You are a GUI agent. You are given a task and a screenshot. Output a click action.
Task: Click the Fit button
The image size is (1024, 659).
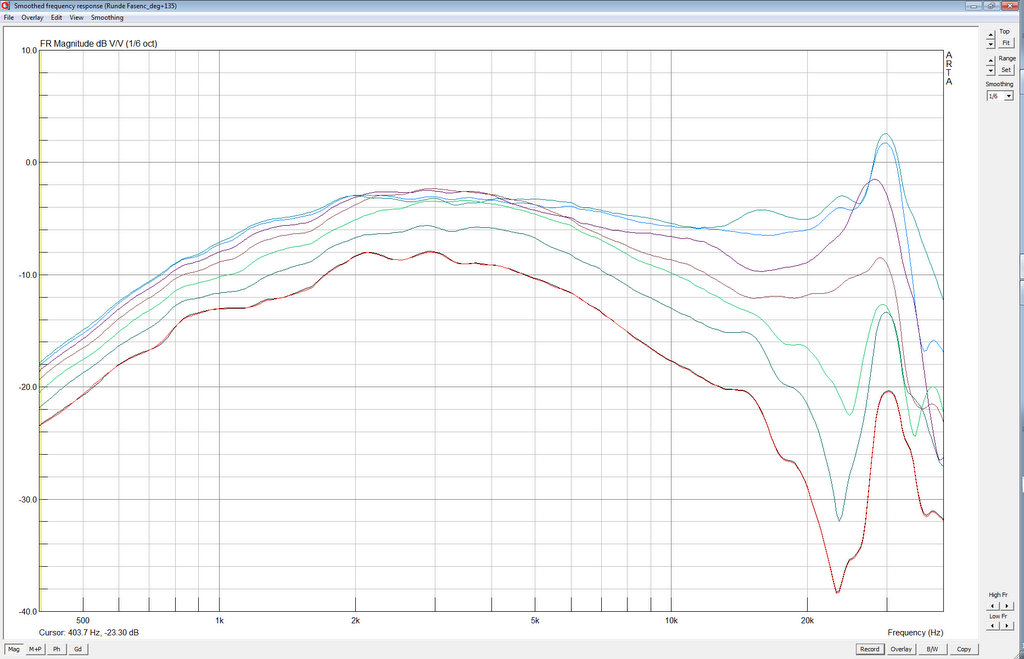coord(1006,43)
